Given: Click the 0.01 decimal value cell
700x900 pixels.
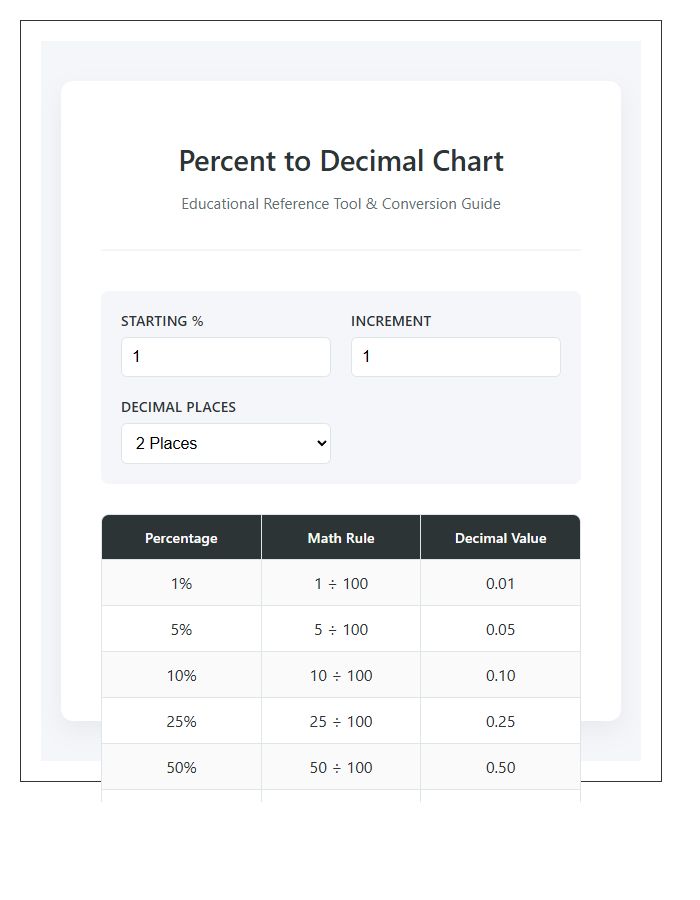Looking at the screenshot, I should point(500,583).
